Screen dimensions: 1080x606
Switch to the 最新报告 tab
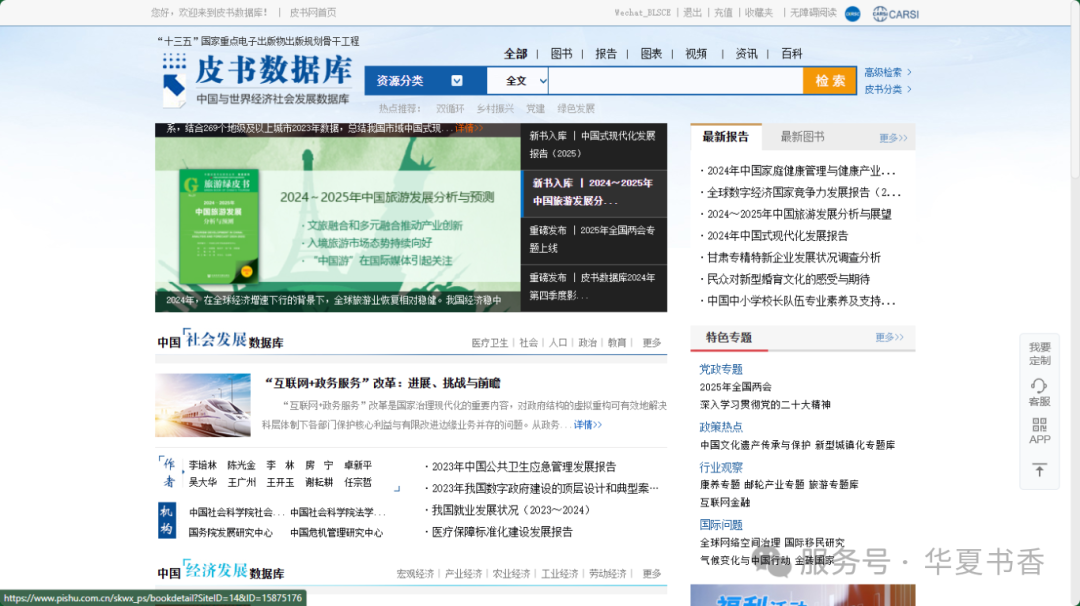726,136
